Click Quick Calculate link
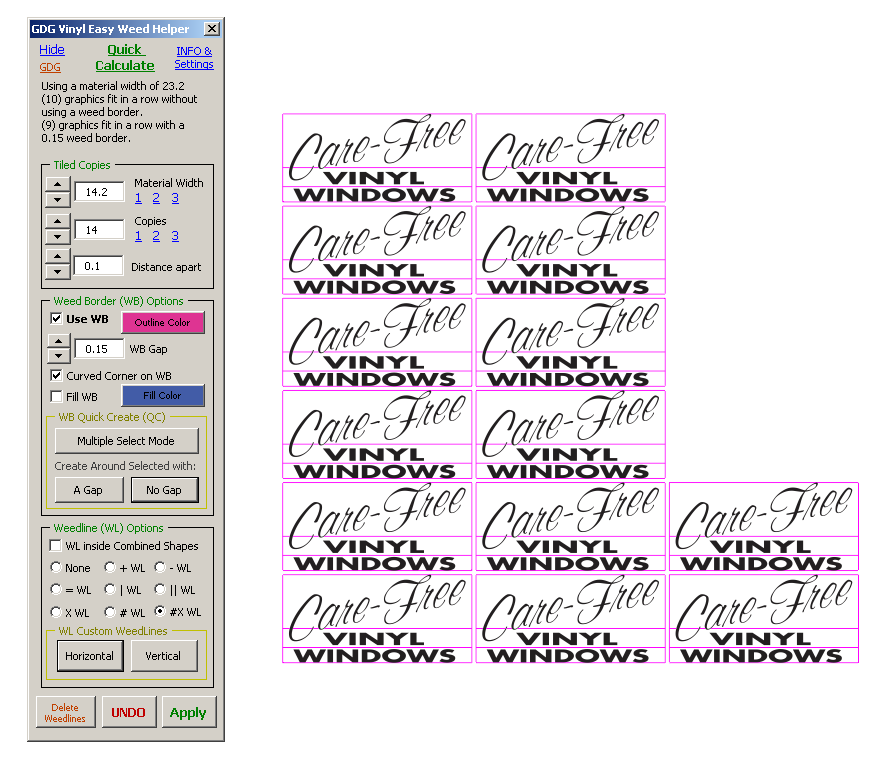This screenshot has height=762, width=885. click(125, 58)
